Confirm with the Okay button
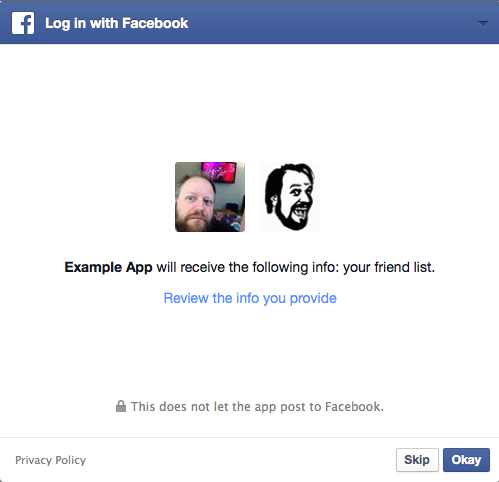 click(466, 460)
